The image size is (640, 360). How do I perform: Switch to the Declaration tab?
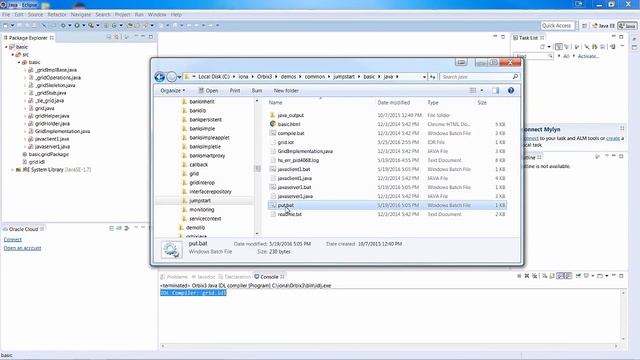pyautogui.click(x=235, y=277)
